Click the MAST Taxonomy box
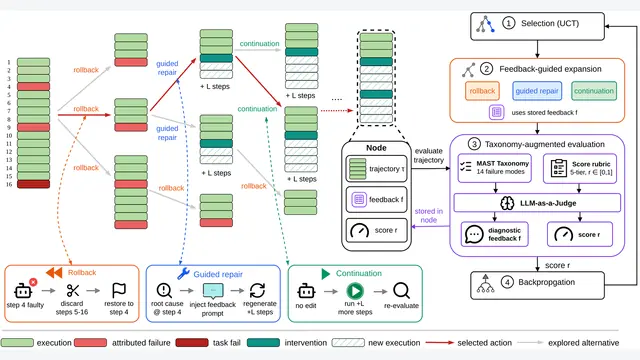The height and width of the screenshot is (360, 640). pyautogui.click(x=495, y=168)
